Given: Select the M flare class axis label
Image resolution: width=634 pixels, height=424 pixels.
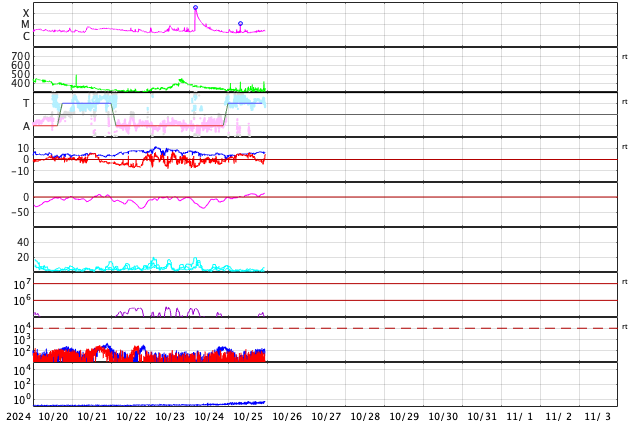Looking at the screenshot, I should [25, 25].
